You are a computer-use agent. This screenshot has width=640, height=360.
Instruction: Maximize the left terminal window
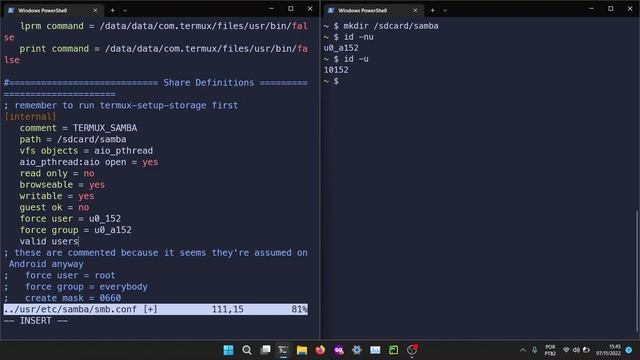pos(291,9)
